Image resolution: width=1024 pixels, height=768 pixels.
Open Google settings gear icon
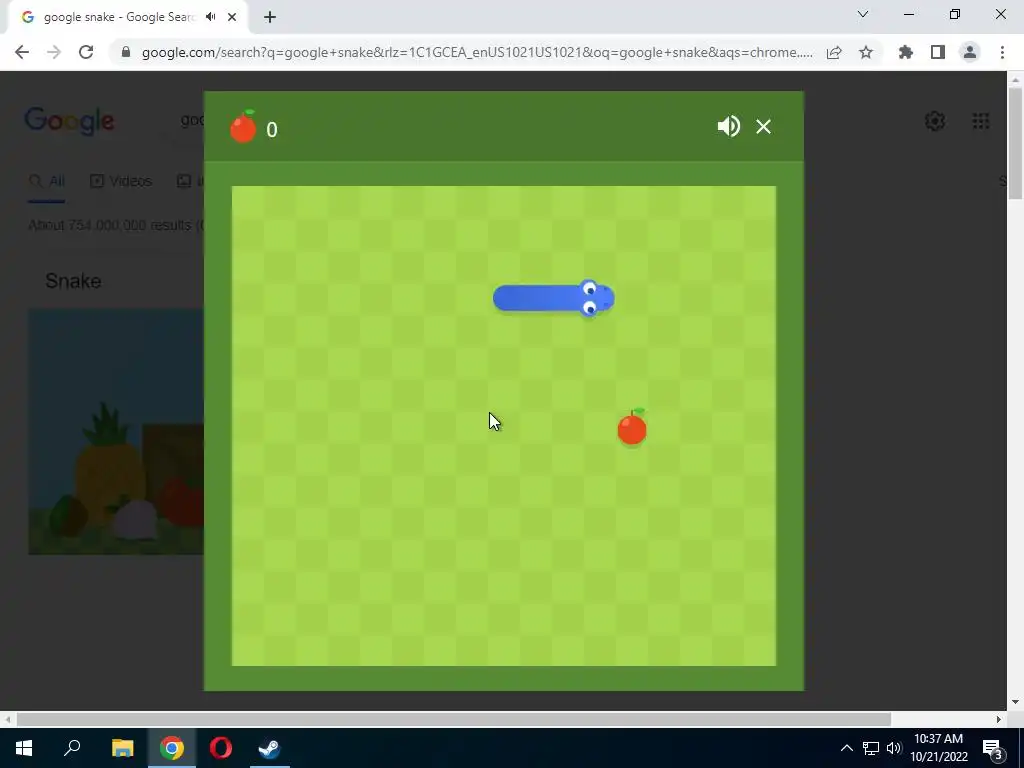click(x=935, y=121)
